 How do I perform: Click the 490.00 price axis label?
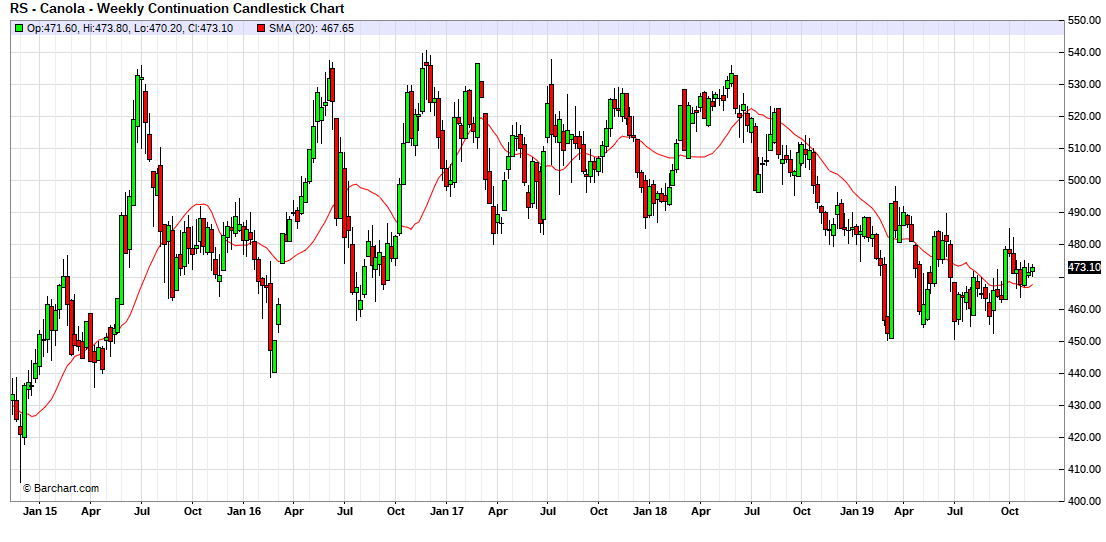click(x=1085, y=212)
